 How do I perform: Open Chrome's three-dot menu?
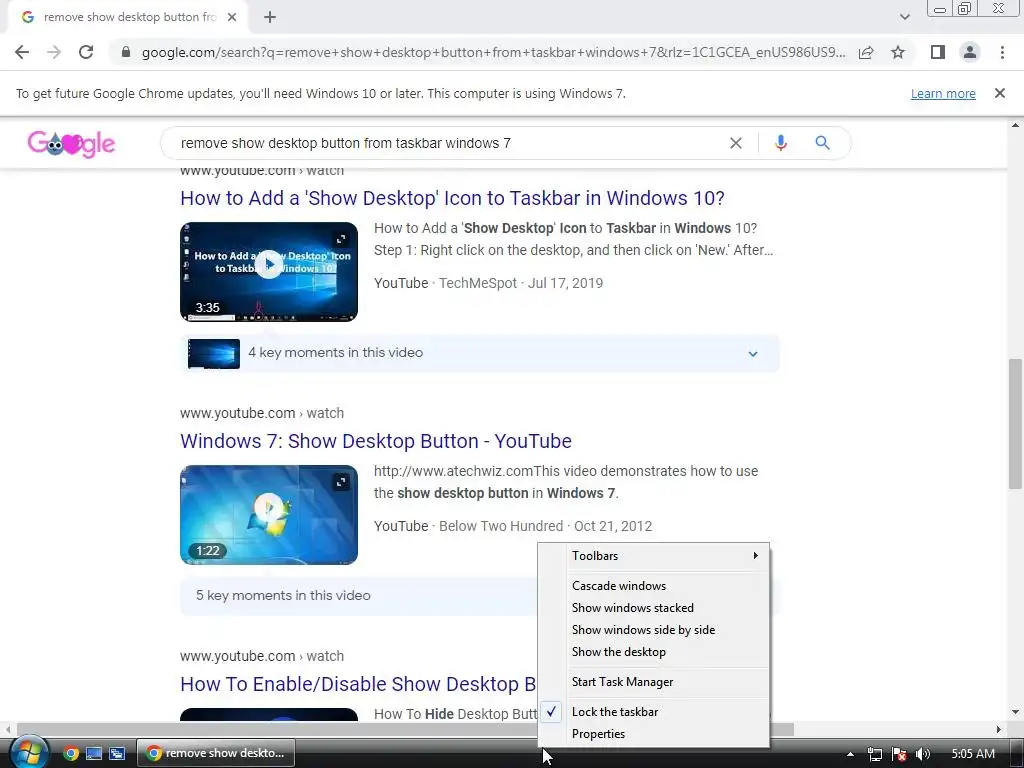[1002, 52]
